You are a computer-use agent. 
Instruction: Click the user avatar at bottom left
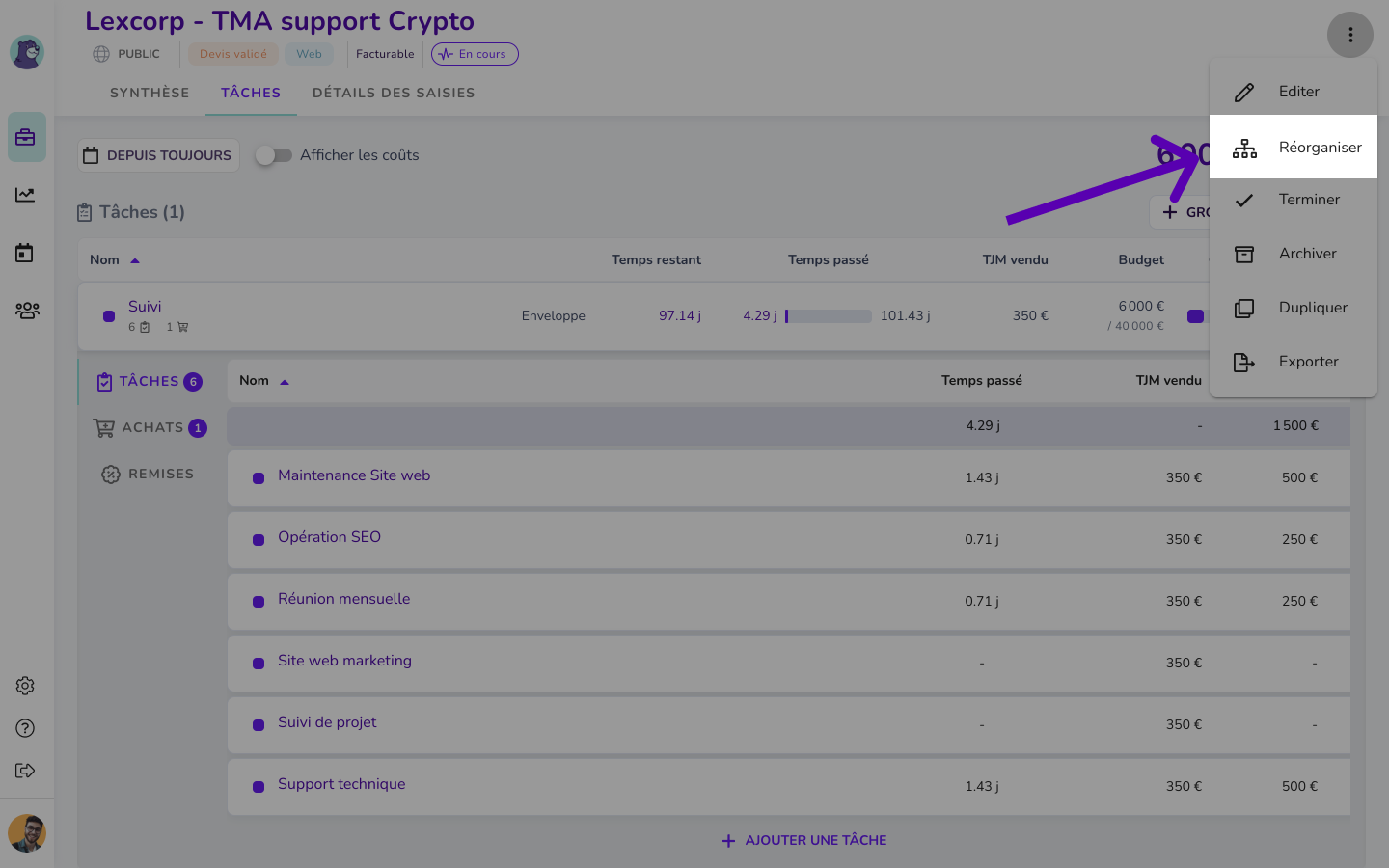point(27,833)
